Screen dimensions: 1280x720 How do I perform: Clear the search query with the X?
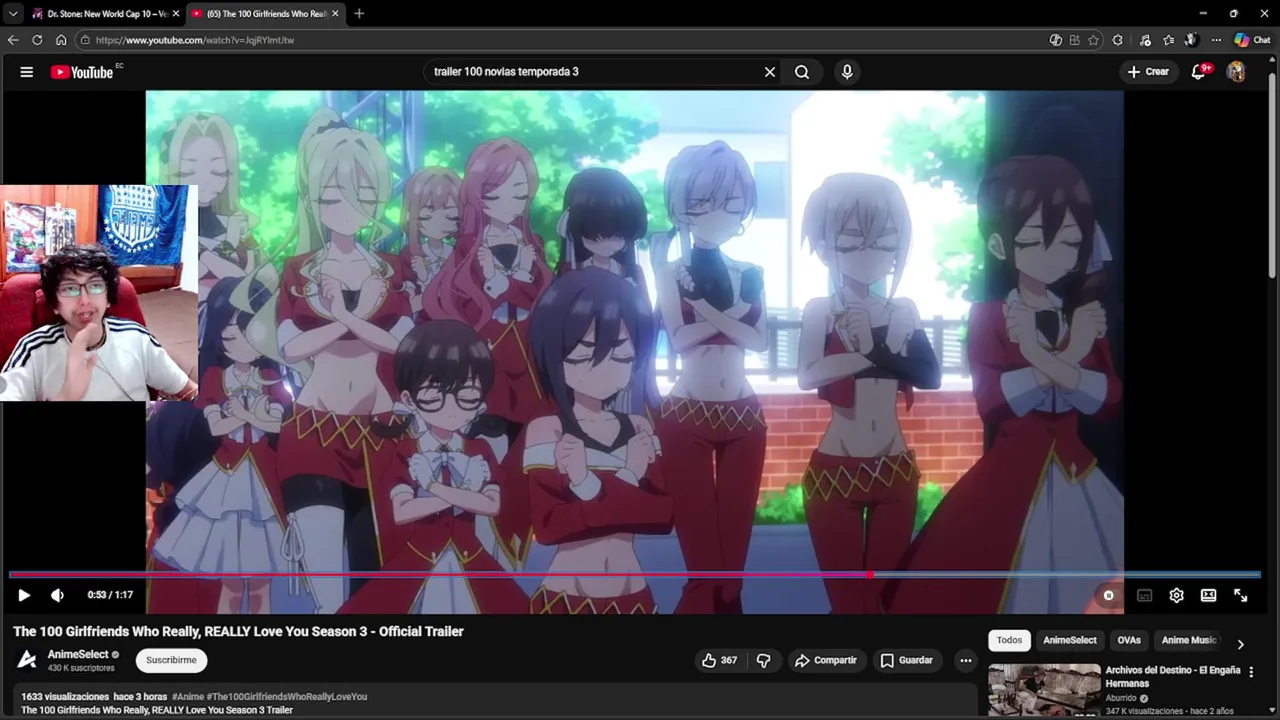770,72
